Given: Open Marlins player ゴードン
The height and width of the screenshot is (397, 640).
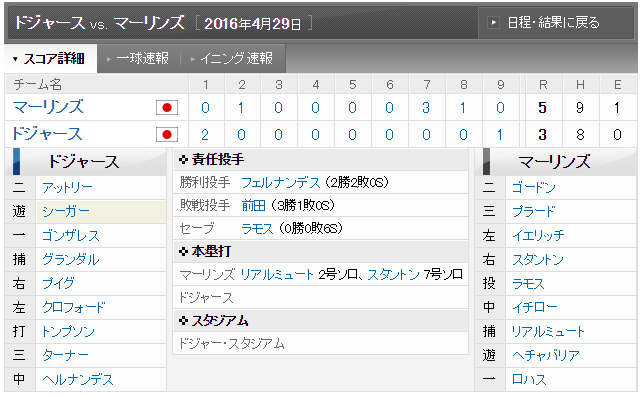Looking at the screenshot, I should click(x=534, y=188).
